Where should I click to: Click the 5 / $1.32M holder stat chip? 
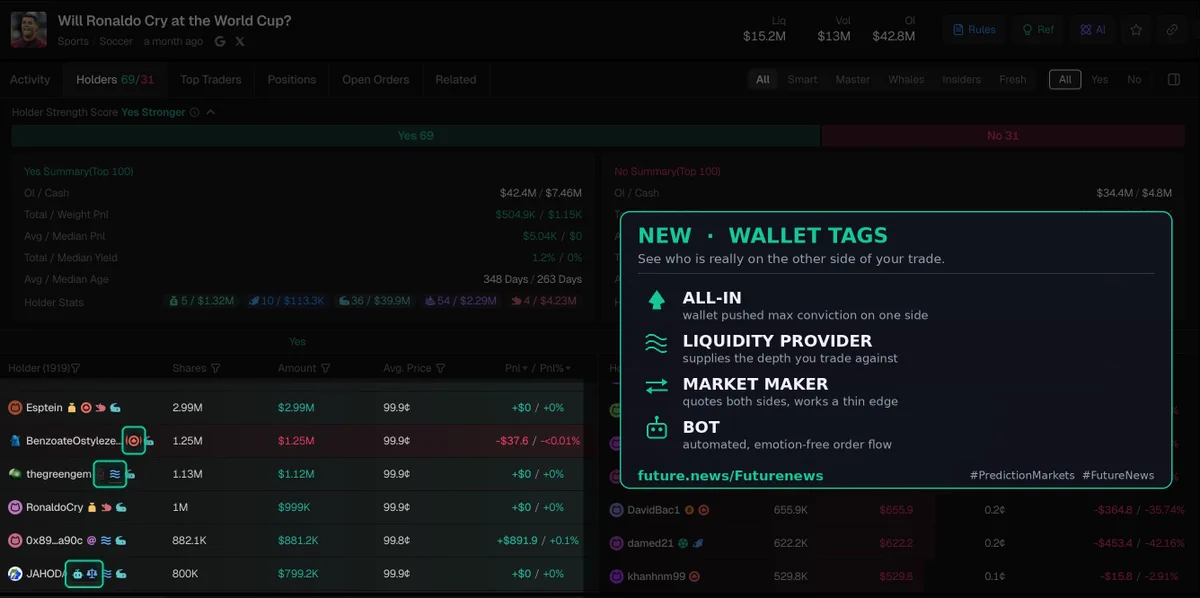pyautogui.click(x=201, y=301)
